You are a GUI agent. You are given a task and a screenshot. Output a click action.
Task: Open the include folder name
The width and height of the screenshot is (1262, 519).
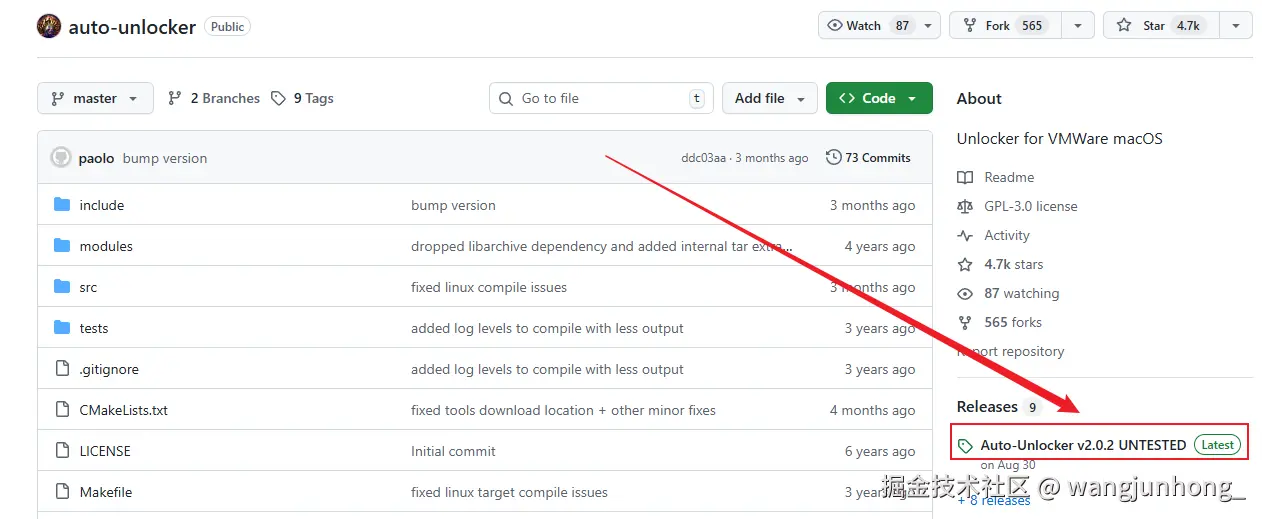(x=102, y=205)
